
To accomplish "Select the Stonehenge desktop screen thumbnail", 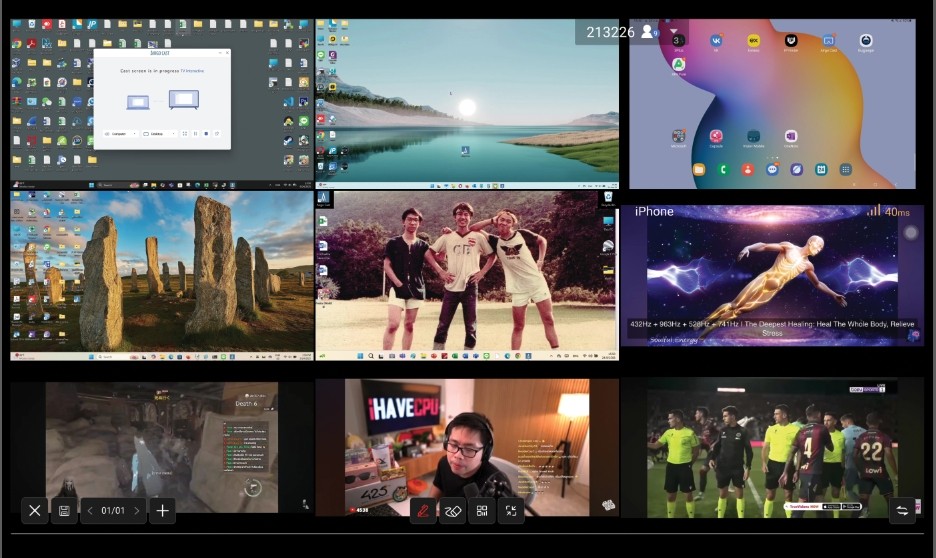I will pyautogui.click(x=160, y=275).
